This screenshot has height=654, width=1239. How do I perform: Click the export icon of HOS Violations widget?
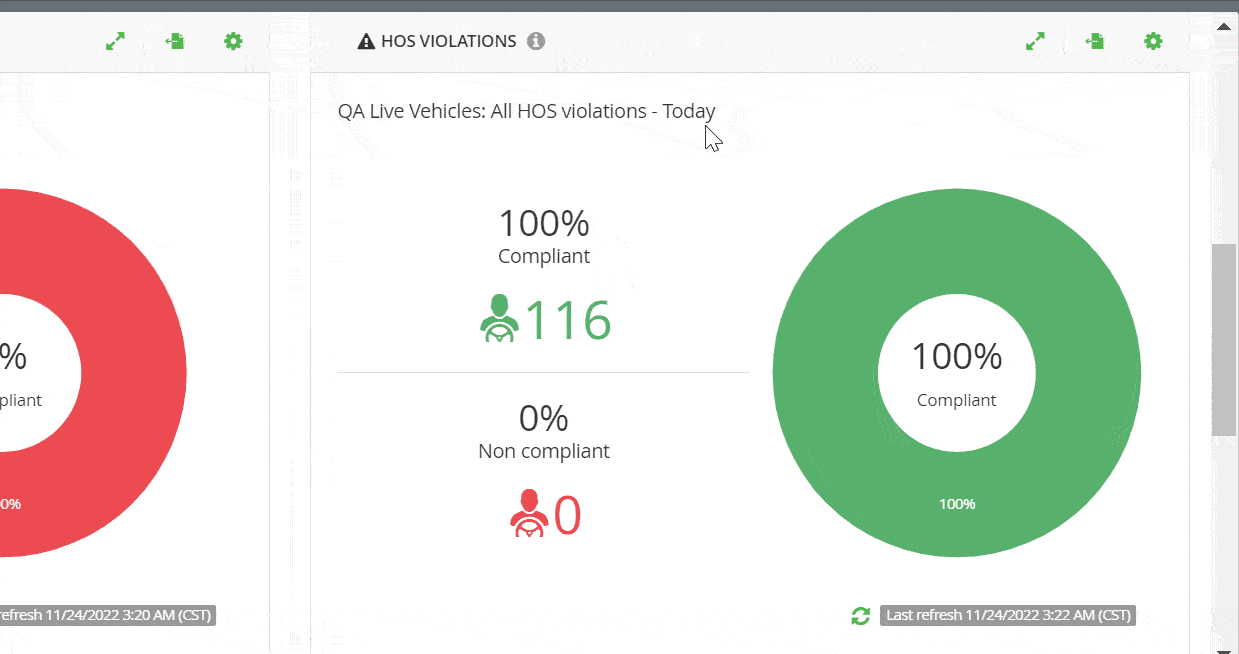coord(1094,41)
